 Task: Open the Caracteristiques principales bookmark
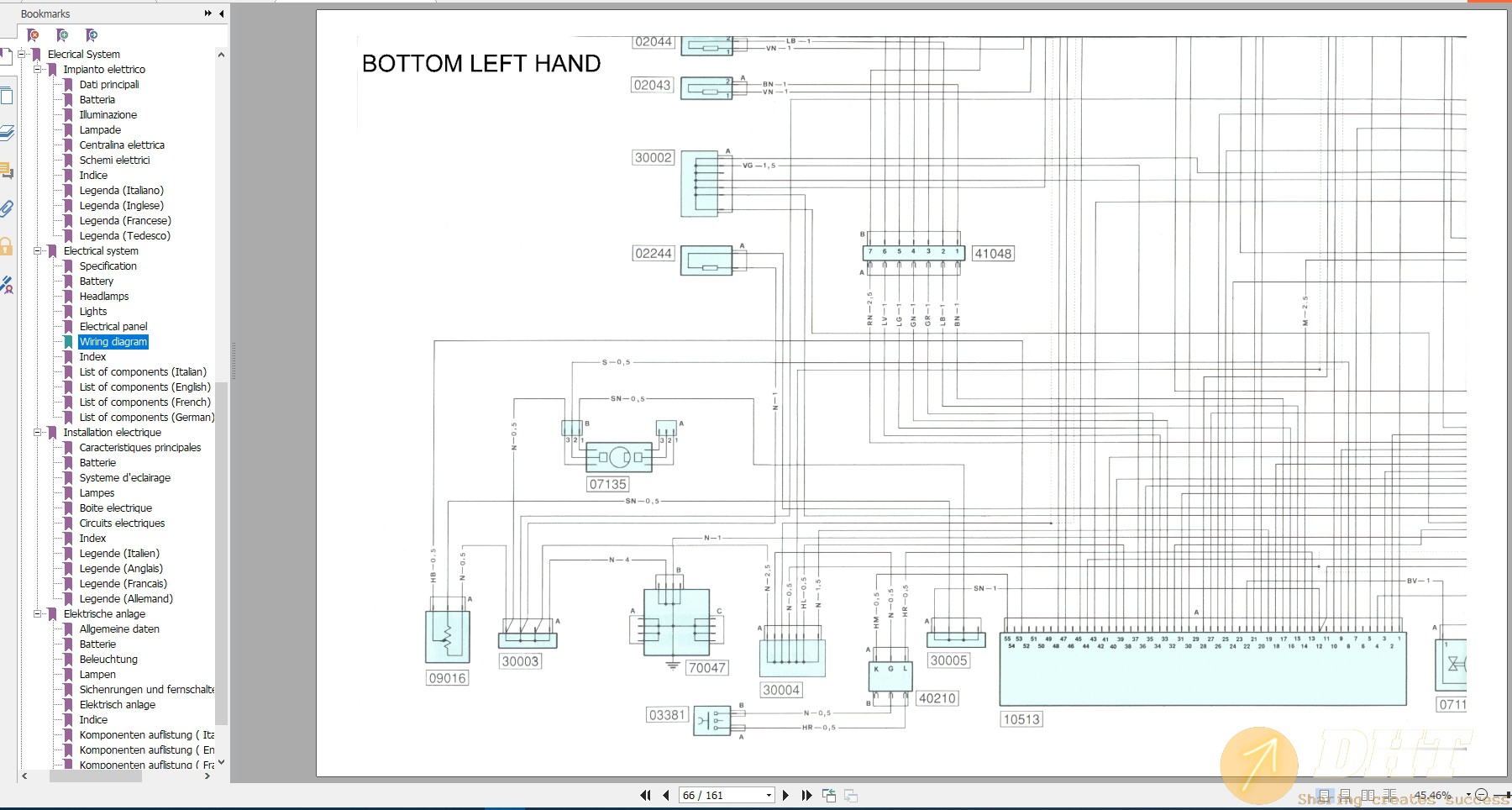140,447
